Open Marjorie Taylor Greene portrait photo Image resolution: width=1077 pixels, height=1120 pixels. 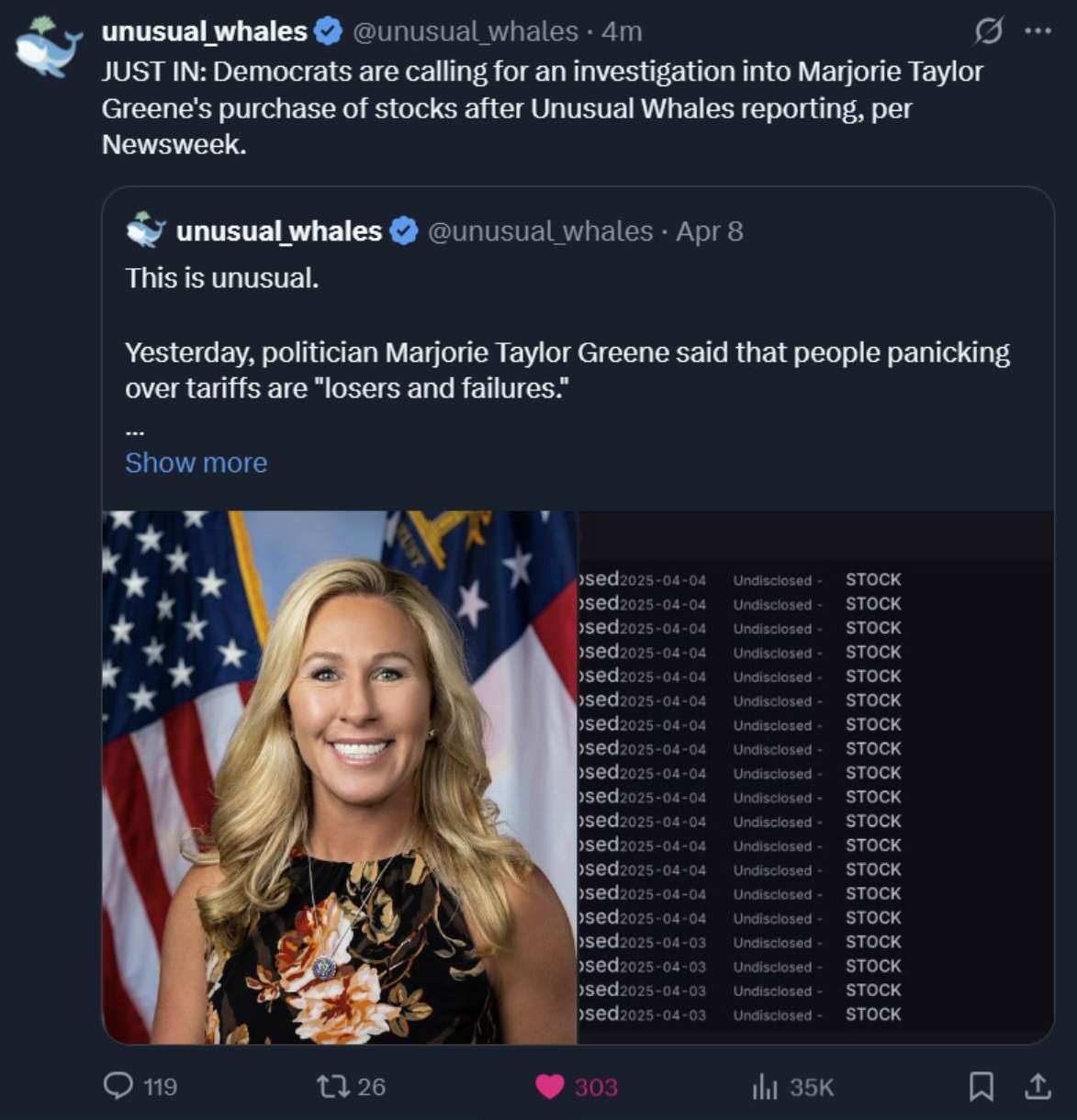(x=340, y=777)
